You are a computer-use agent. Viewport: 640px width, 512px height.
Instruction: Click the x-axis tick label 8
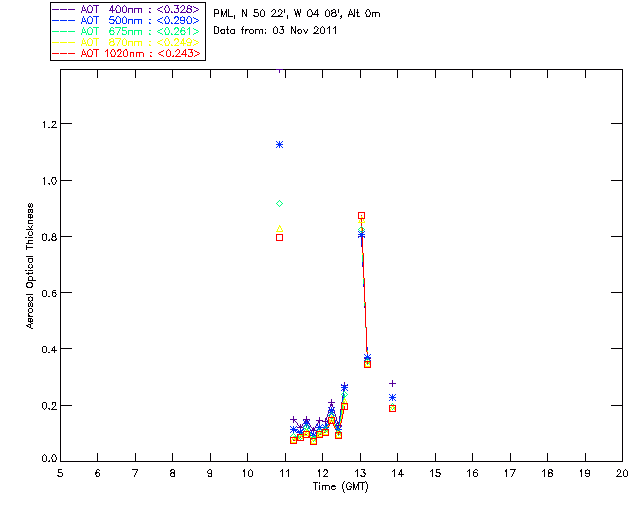pyautogui.click(x=173, y=473)
